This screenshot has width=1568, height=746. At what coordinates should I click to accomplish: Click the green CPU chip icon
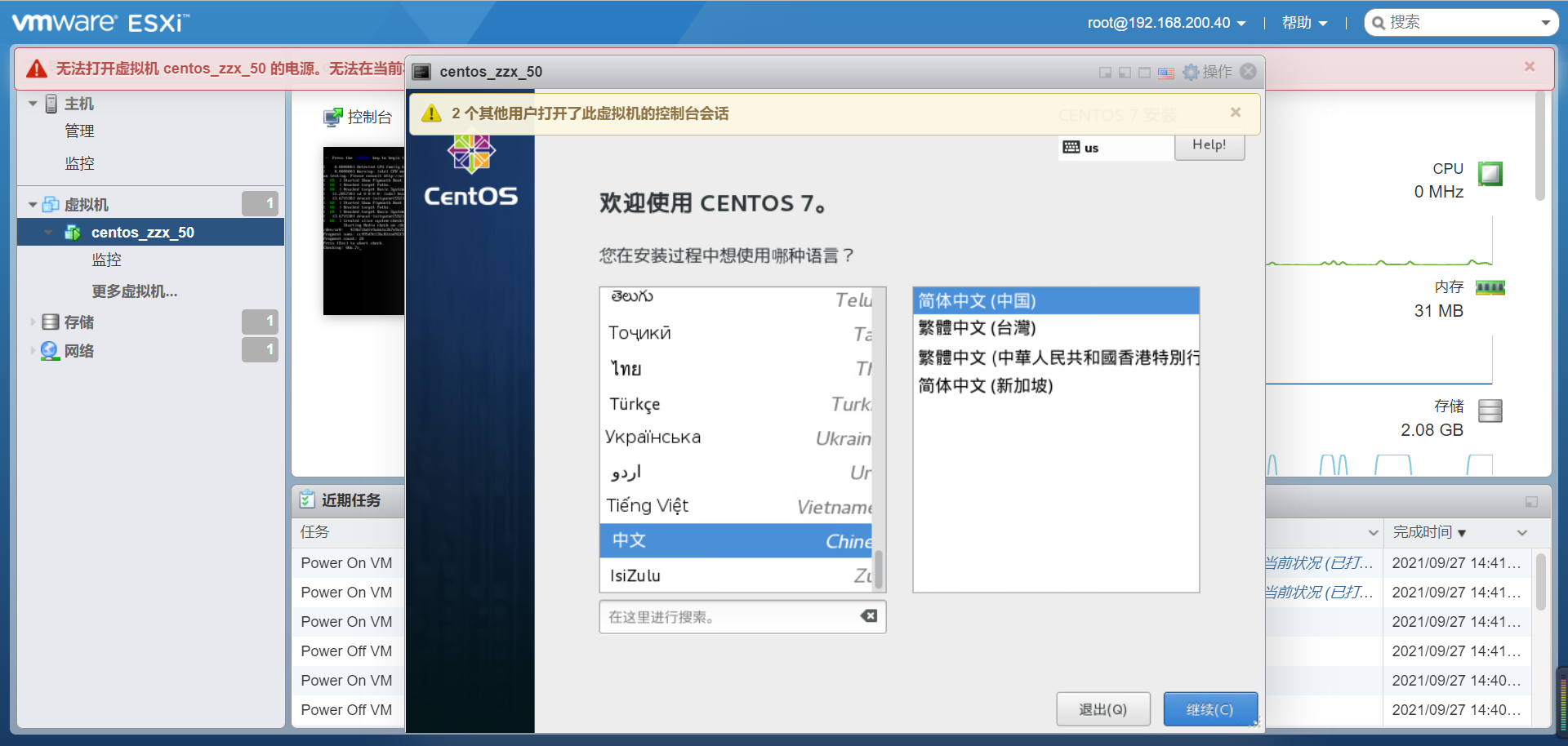(x=1490, y=174)
